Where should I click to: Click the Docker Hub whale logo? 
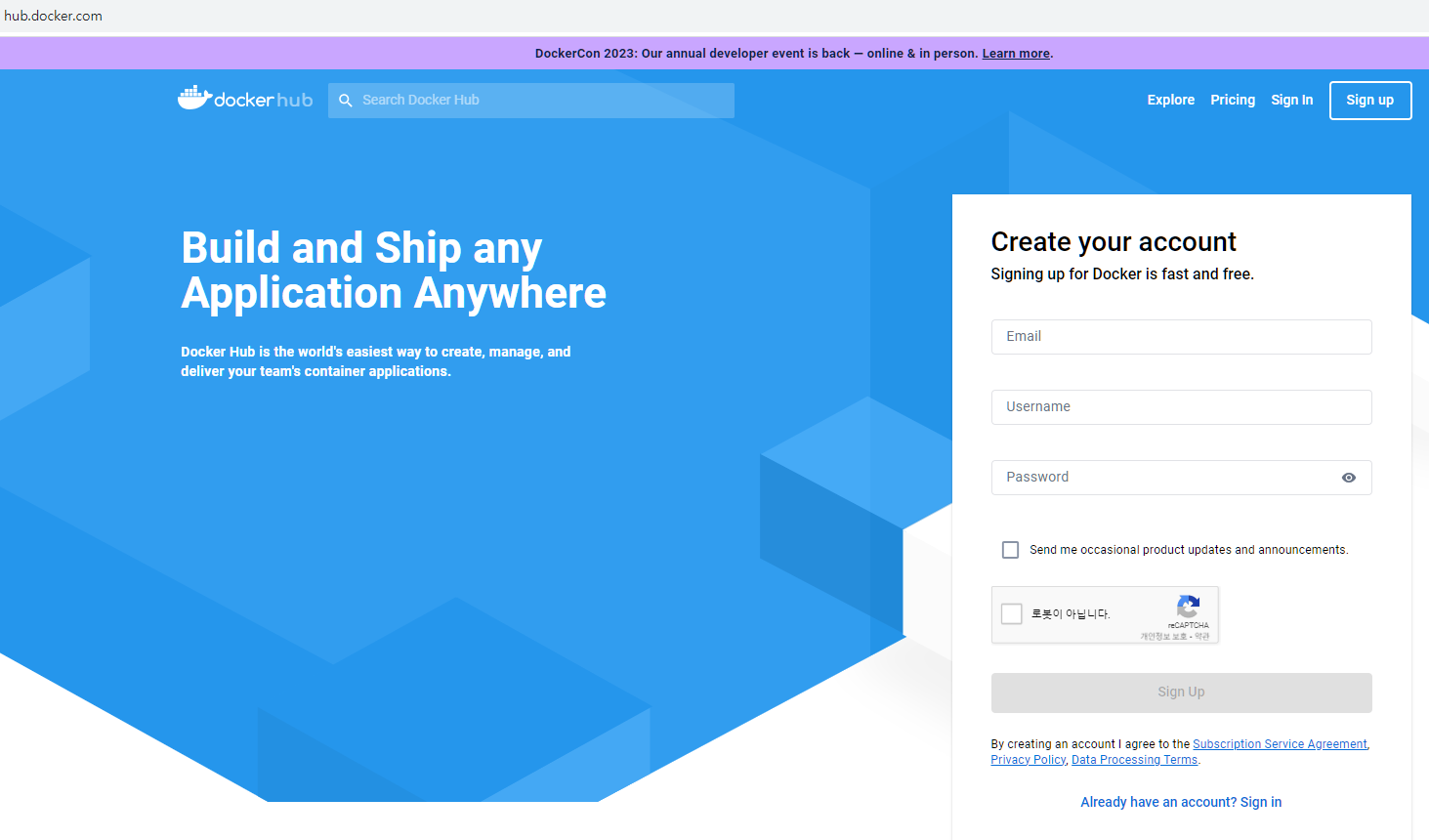tap(245, 99)
